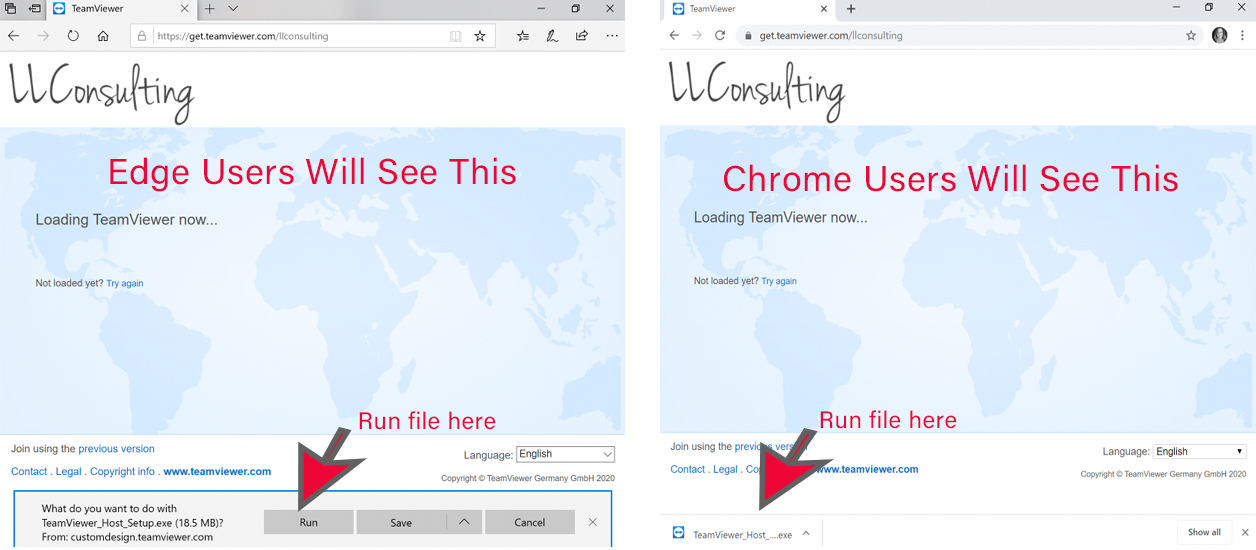Bookmark this page star in Chrome
Viewport: 1256px width, 550px height.
point(1191,36)
